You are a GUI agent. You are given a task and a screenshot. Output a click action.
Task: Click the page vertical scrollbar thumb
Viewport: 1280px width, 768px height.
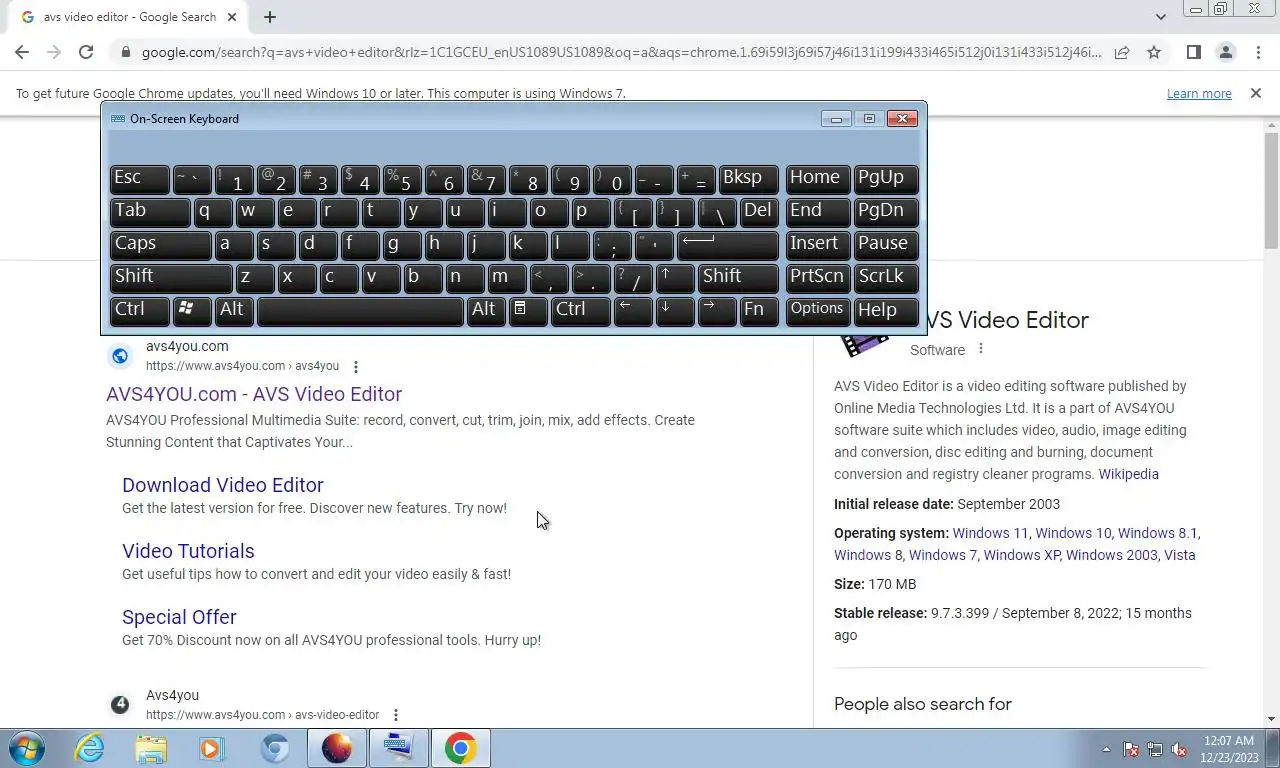(x=1271, y=190)
